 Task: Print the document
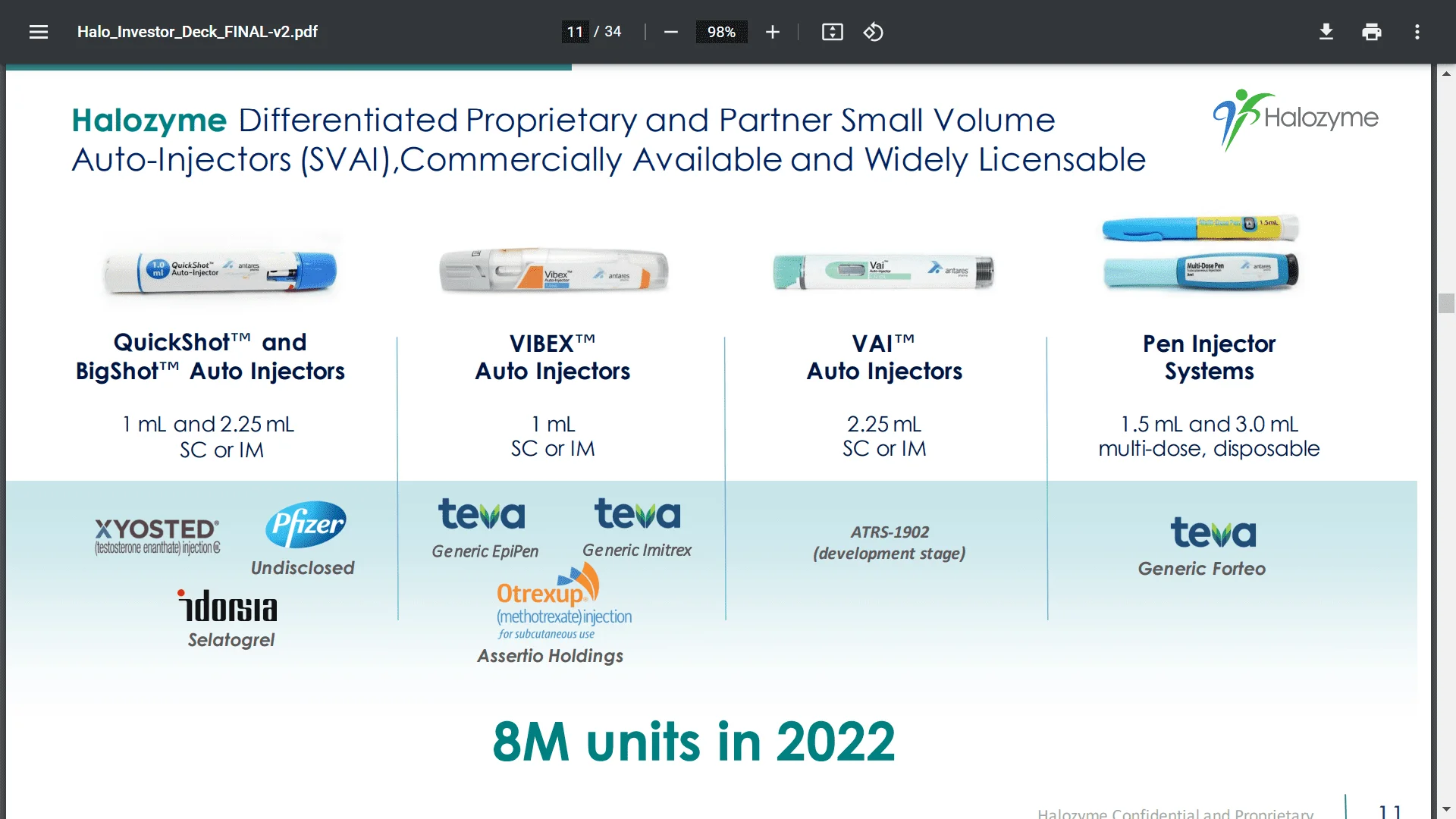click(1372, 32)
